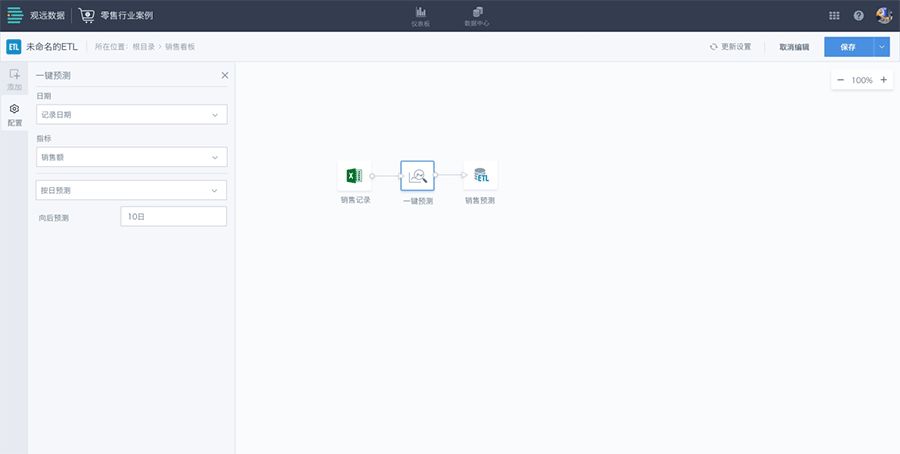Select the 添加 add sidebar tab

(x=14, y=80)
